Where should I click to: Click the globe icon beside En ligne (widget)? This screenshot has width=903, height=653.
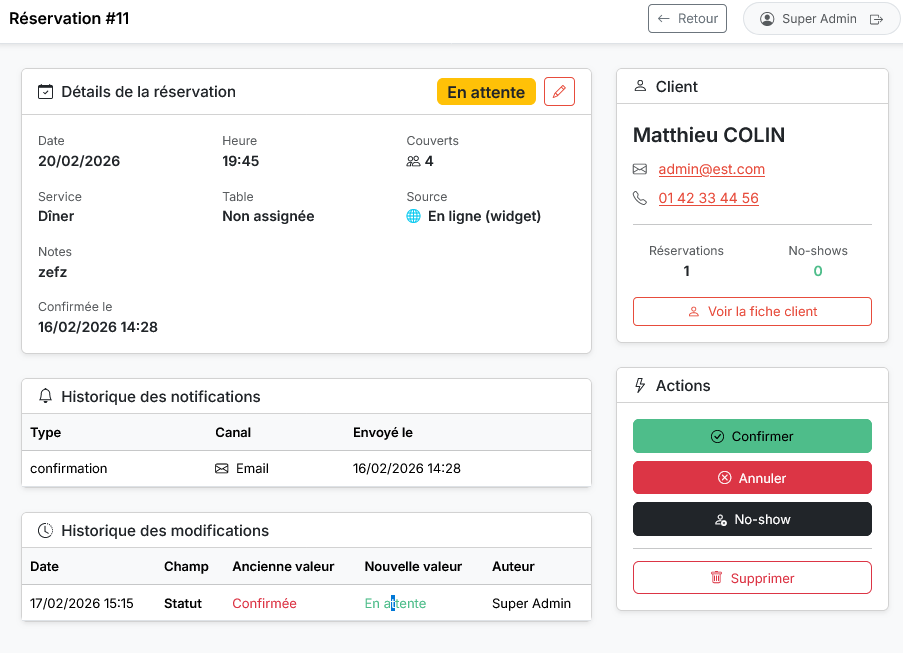click(x=413, y=216)
